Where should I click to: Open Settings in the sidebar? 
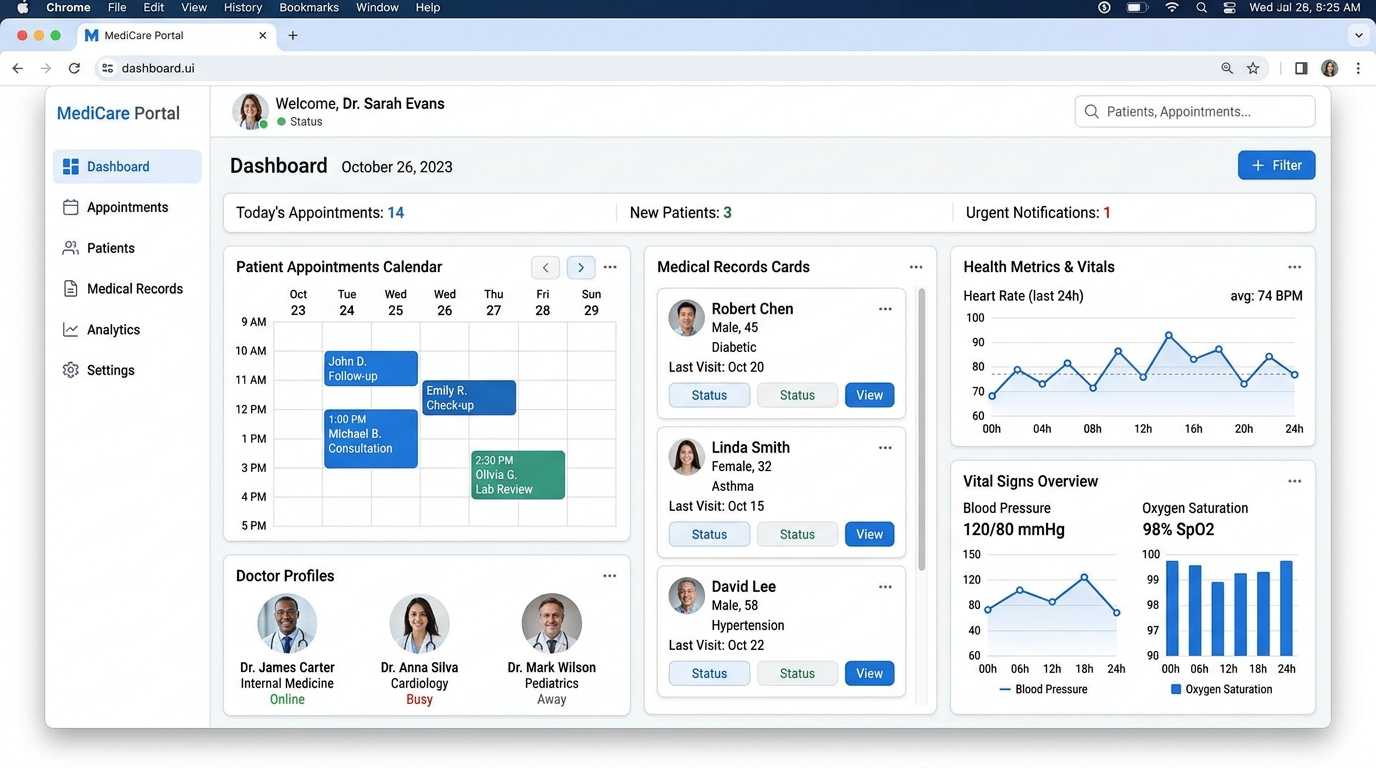[127, 370]
